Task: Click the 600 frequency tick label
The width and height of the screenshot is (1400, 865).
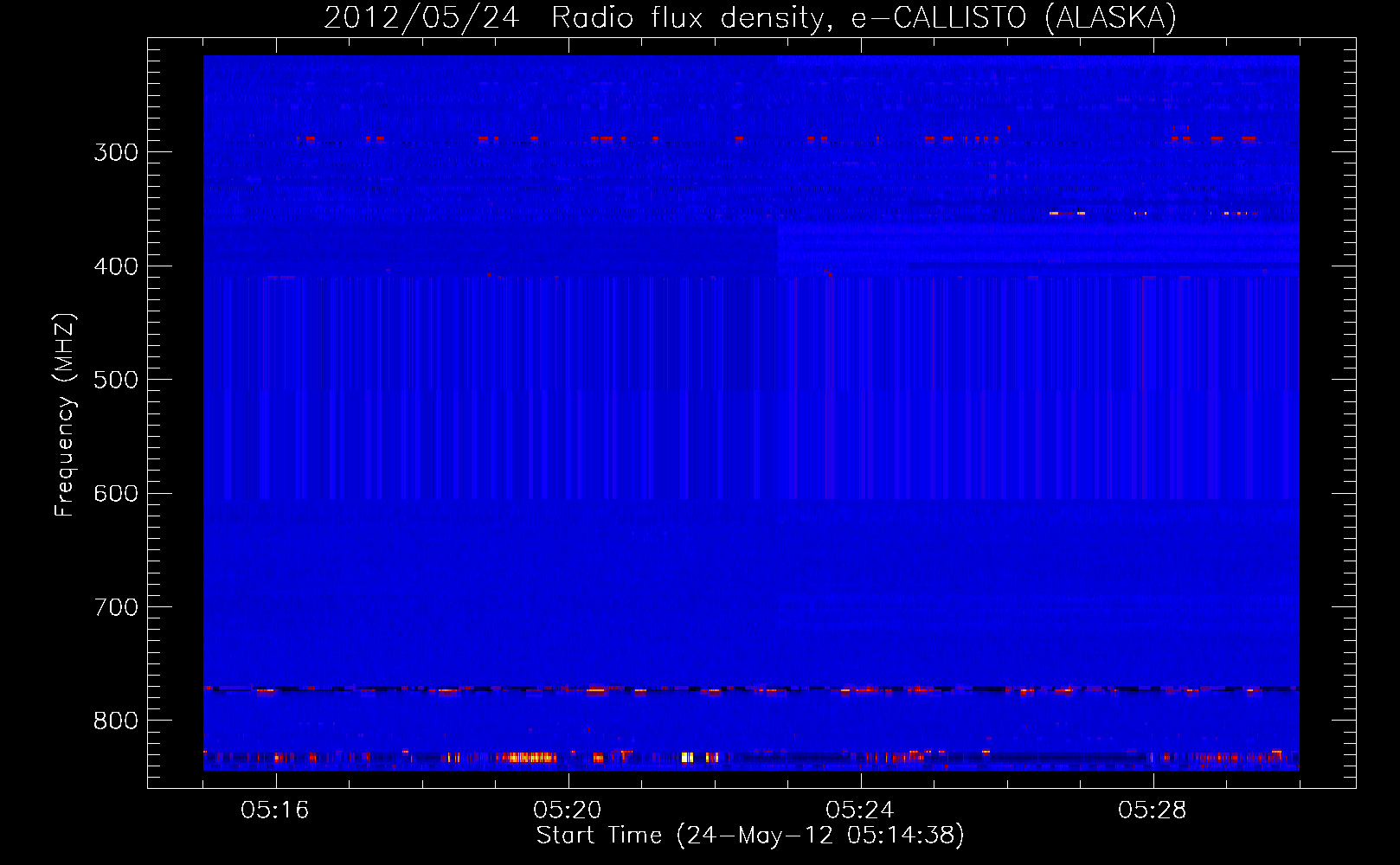Action: [116, 493]
